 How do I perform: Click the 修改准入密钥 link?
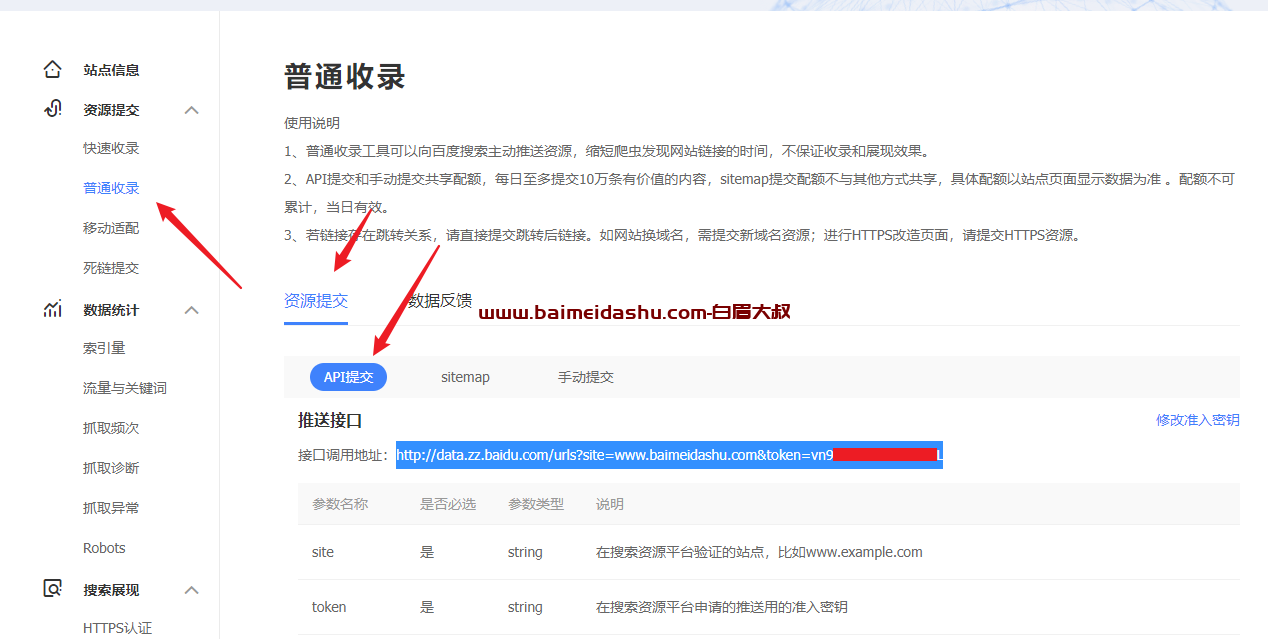pyautogui.click(x=1198, y=420)
